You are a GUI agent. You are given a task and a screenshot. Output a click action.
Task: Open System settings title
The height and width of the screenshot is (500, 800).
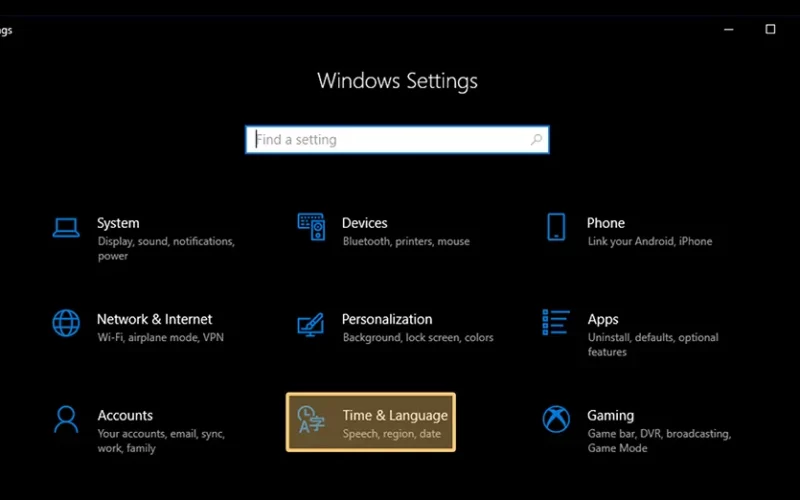118,223
